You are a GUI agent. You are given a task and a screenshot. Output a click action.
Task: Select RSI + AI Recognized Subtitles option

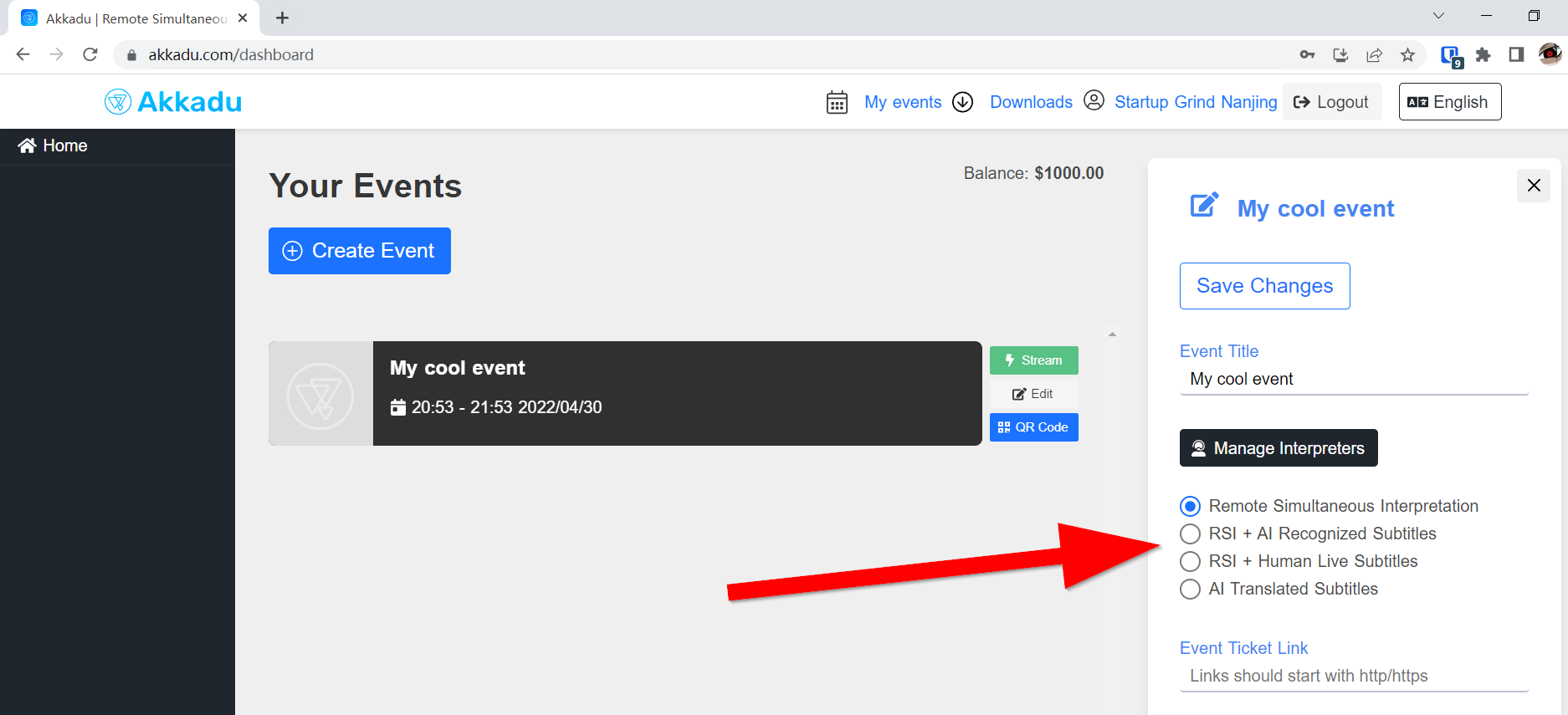pos(1190,534)
